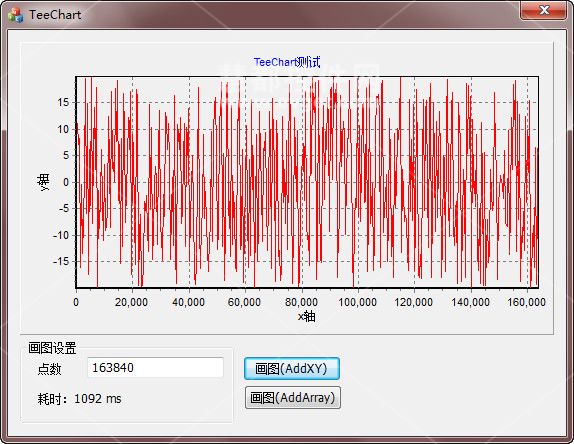Click the -10 y-axis label

click(61, 235)
